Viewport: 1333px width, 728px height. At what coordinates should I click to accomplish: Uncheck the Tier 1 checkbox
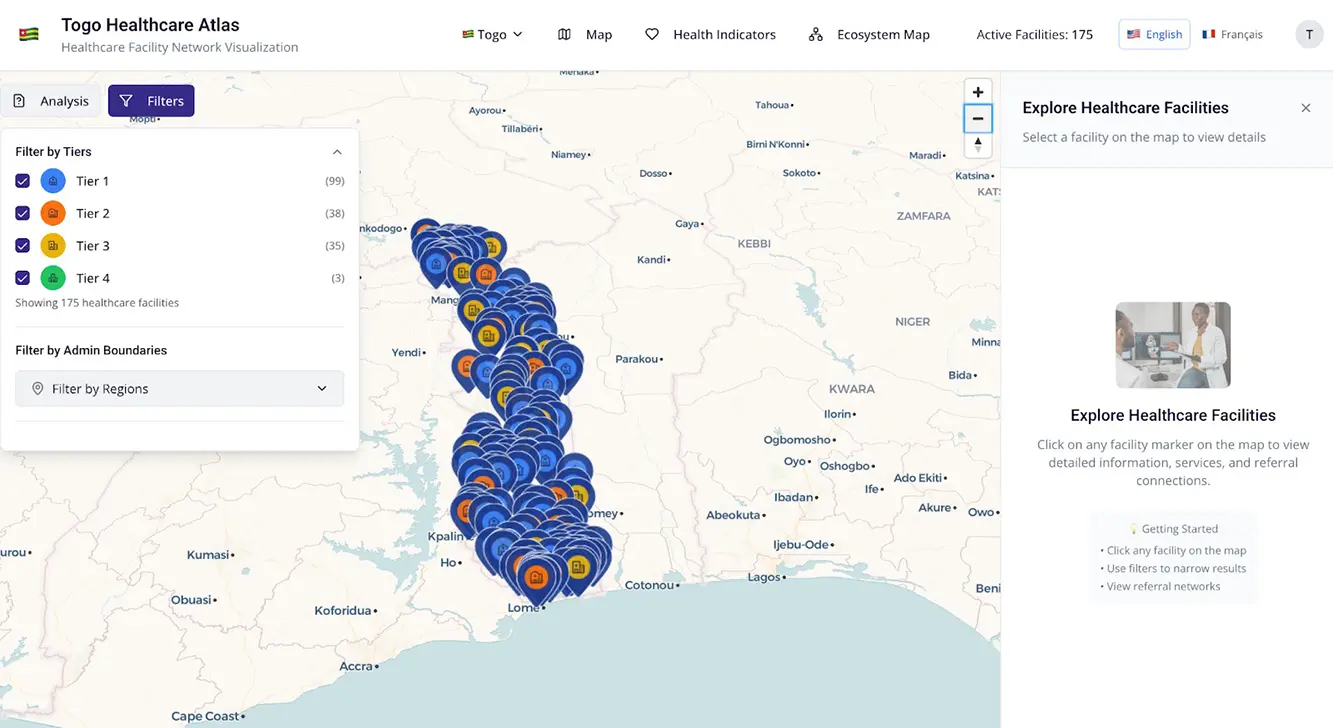pos(23,181)
